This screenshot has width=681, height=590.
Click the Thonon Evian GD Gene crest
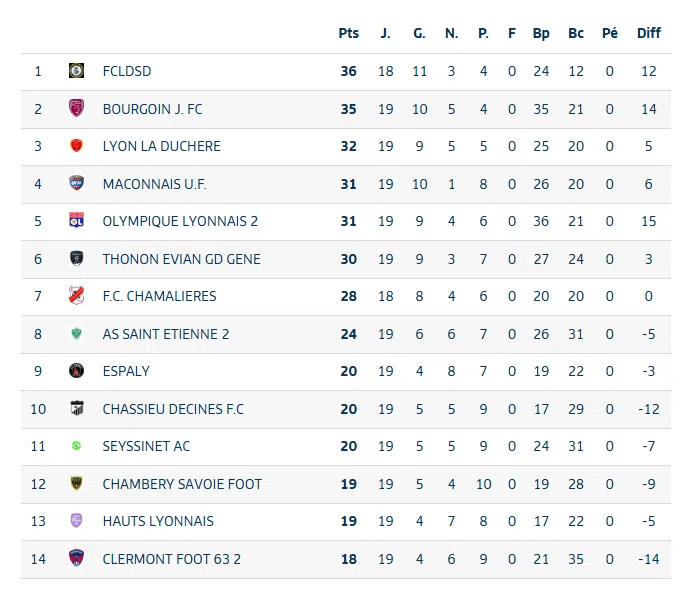coord(76,259)
